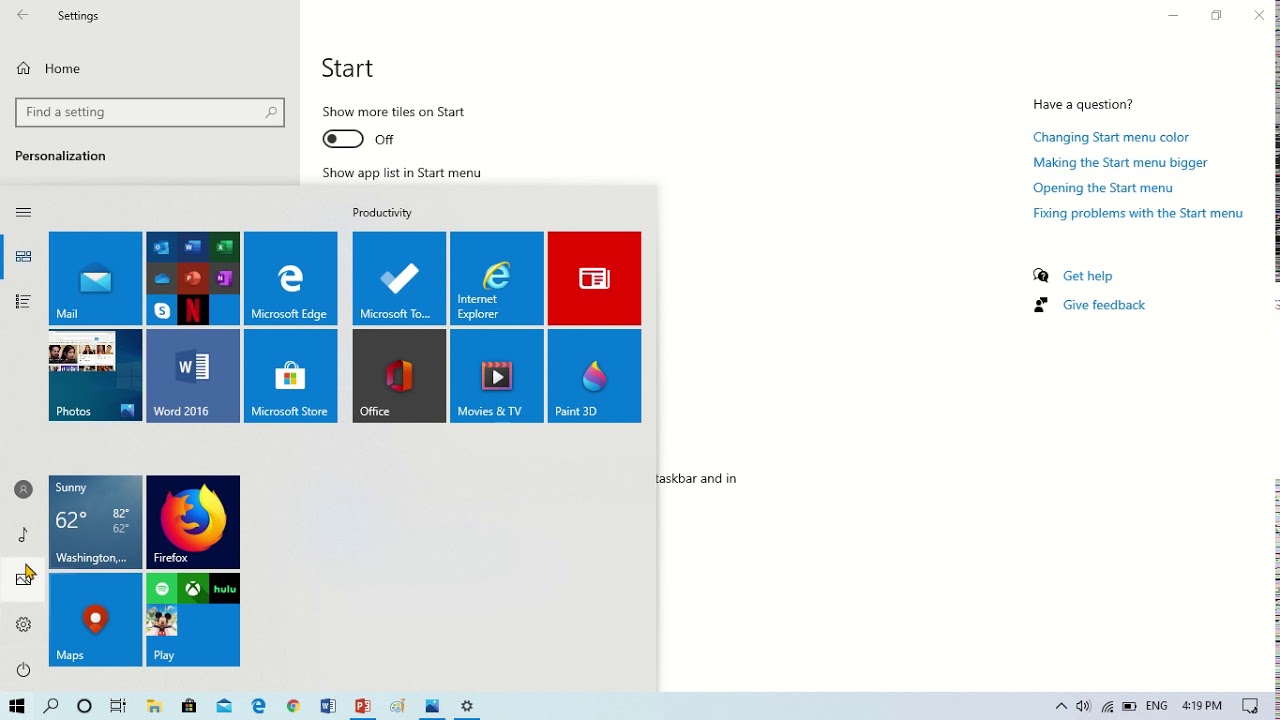Click the Power icon in Start menu
This screenshot has height=720, width=1280.
(23, 670)
